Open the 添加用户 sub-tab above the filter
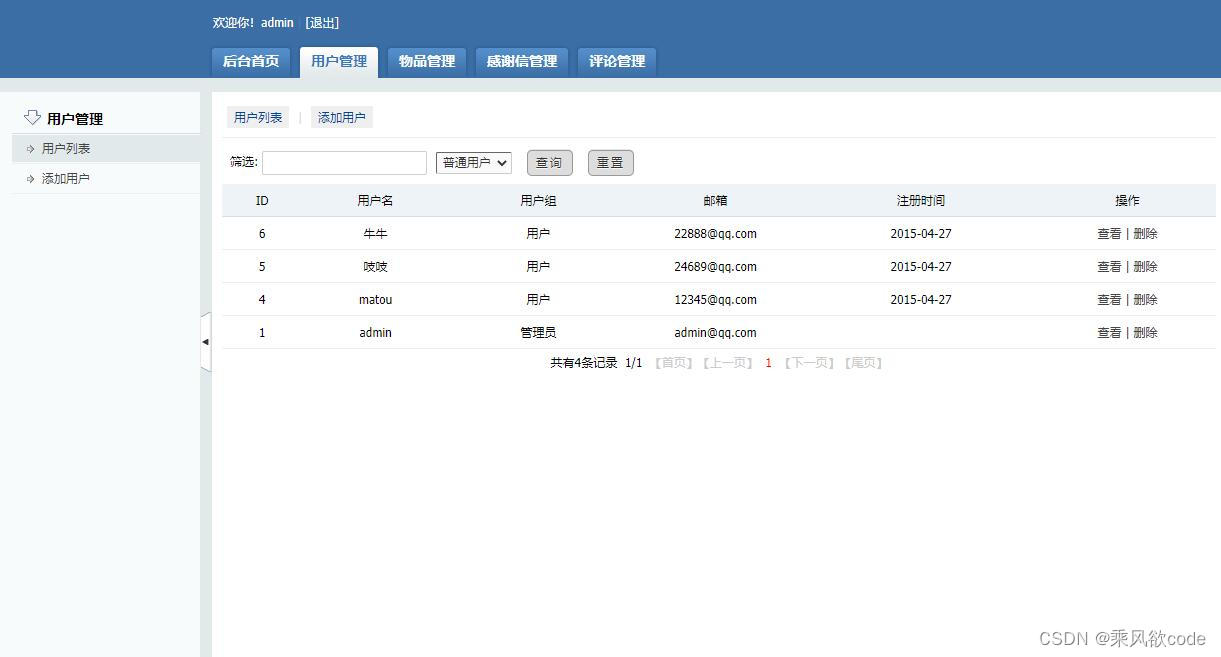1221x657 pixels. pos(342,118)
